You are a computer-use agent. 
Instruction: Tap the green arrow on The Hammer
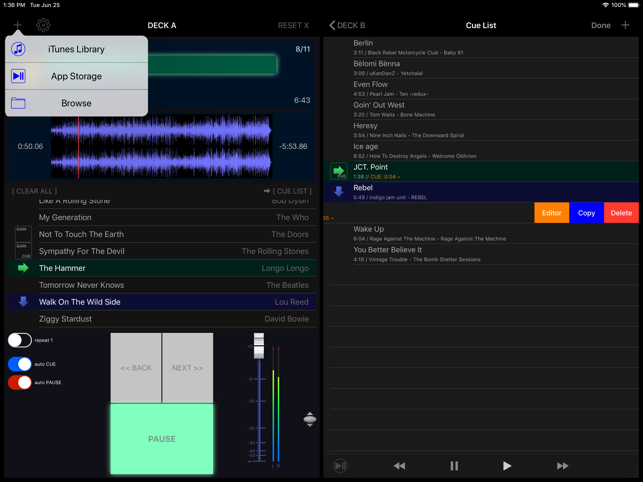(x=23, y=268)
